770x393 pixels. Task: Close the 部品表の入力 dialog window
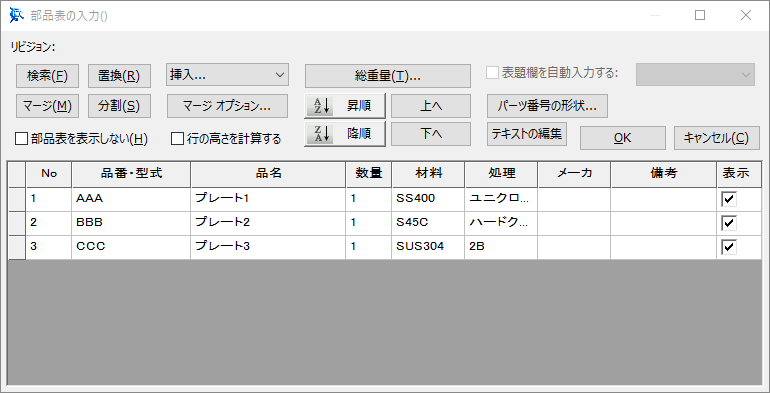pos(745,16)
